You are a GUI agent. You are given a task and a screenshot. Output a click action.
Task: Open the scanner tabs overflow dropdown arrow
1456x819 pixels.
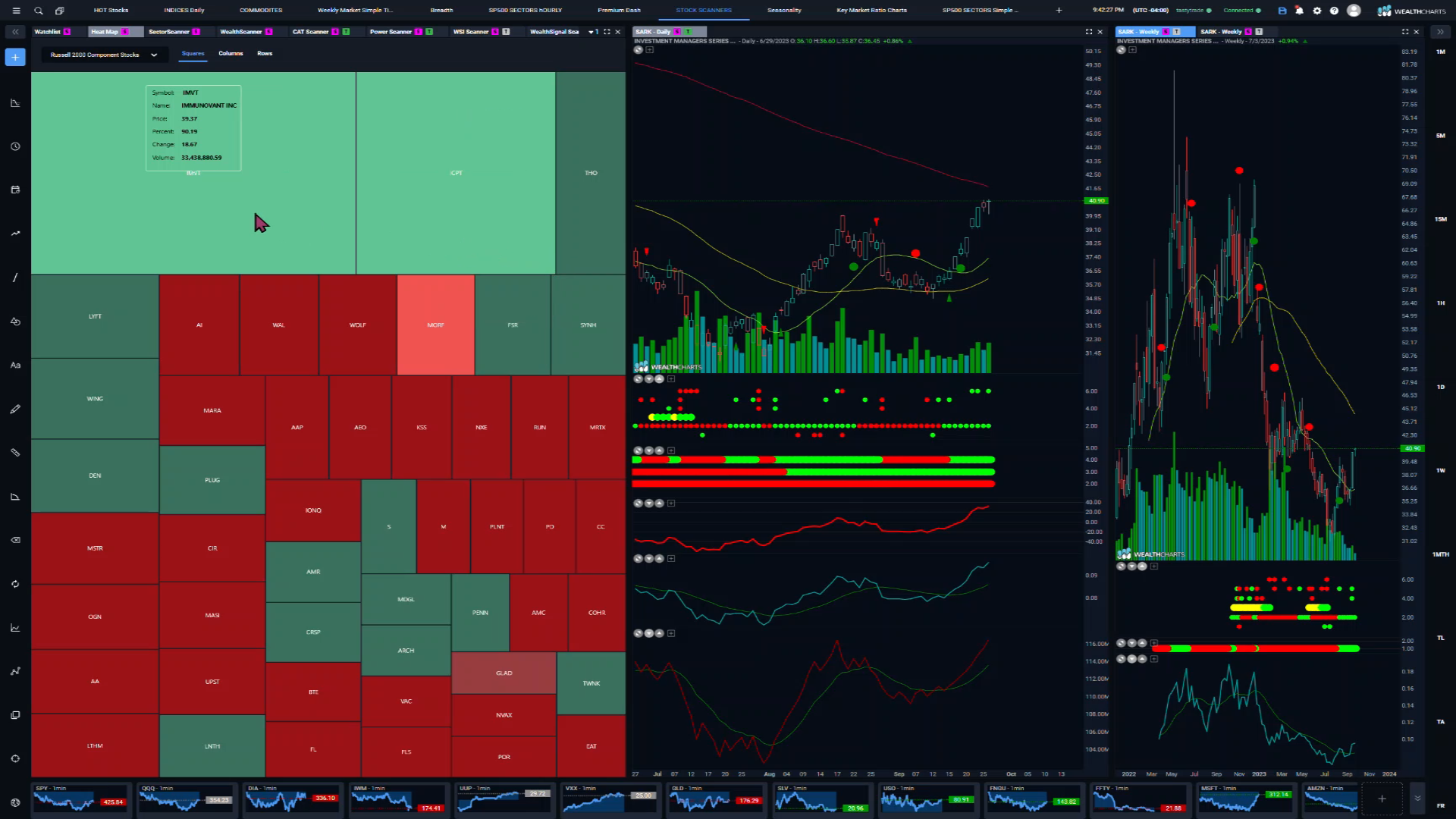point(591,32)
